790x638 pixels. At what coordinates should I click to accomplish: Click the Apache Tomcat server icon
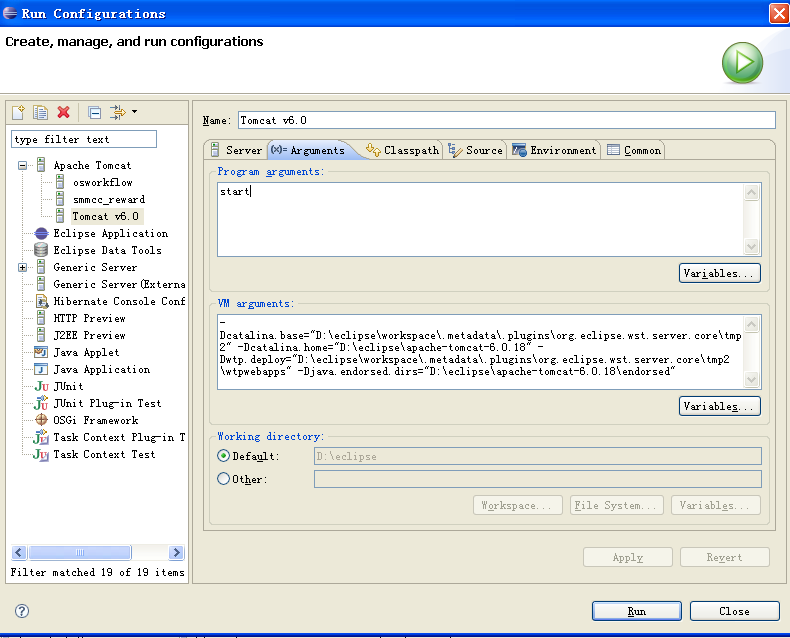point(41,165)
